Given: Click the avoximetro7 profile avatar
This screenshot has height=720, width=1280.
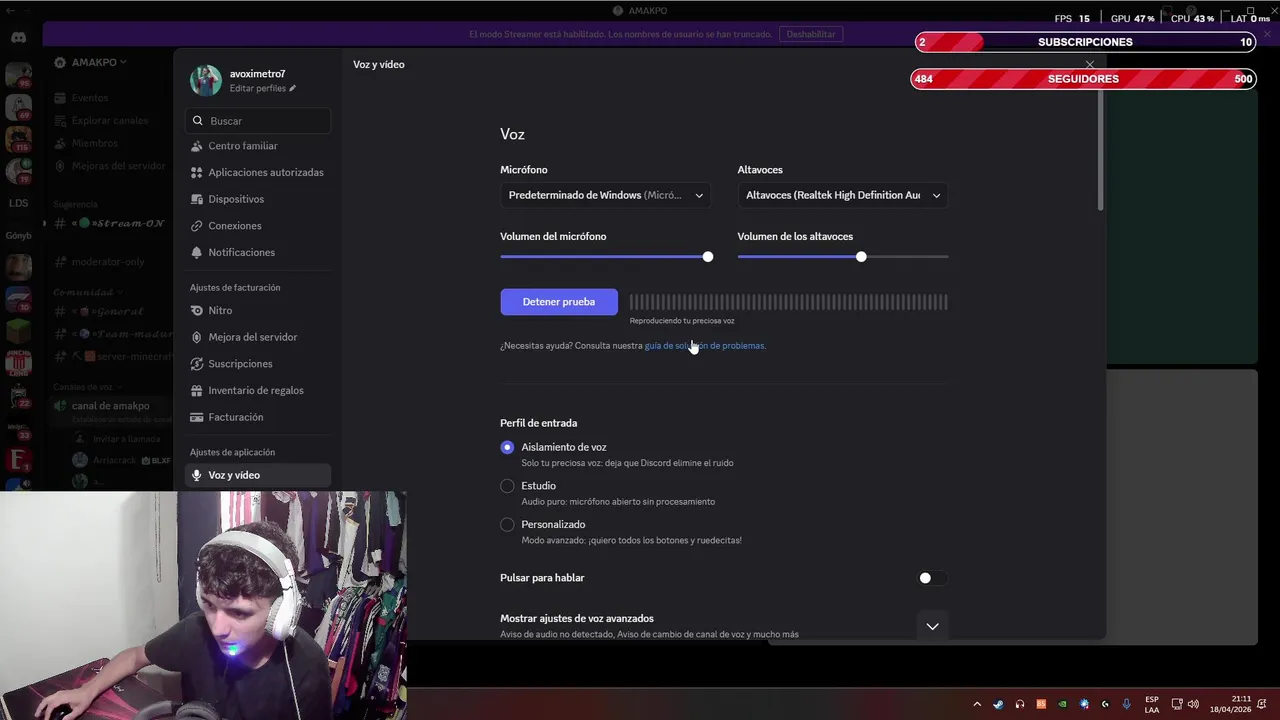Looking at the screenshot, I should tap(206, 81).
